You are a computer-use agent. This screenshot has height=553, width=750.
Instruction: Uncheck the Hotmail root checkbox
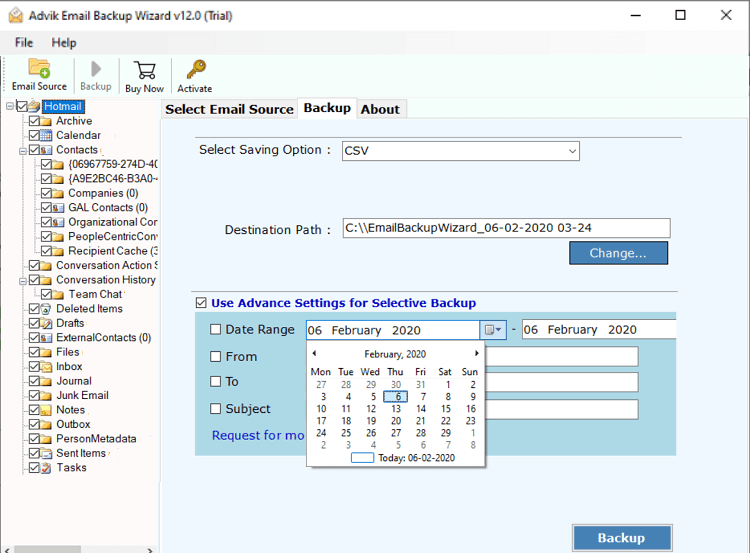pyautogui.click(x=22, y=106)
